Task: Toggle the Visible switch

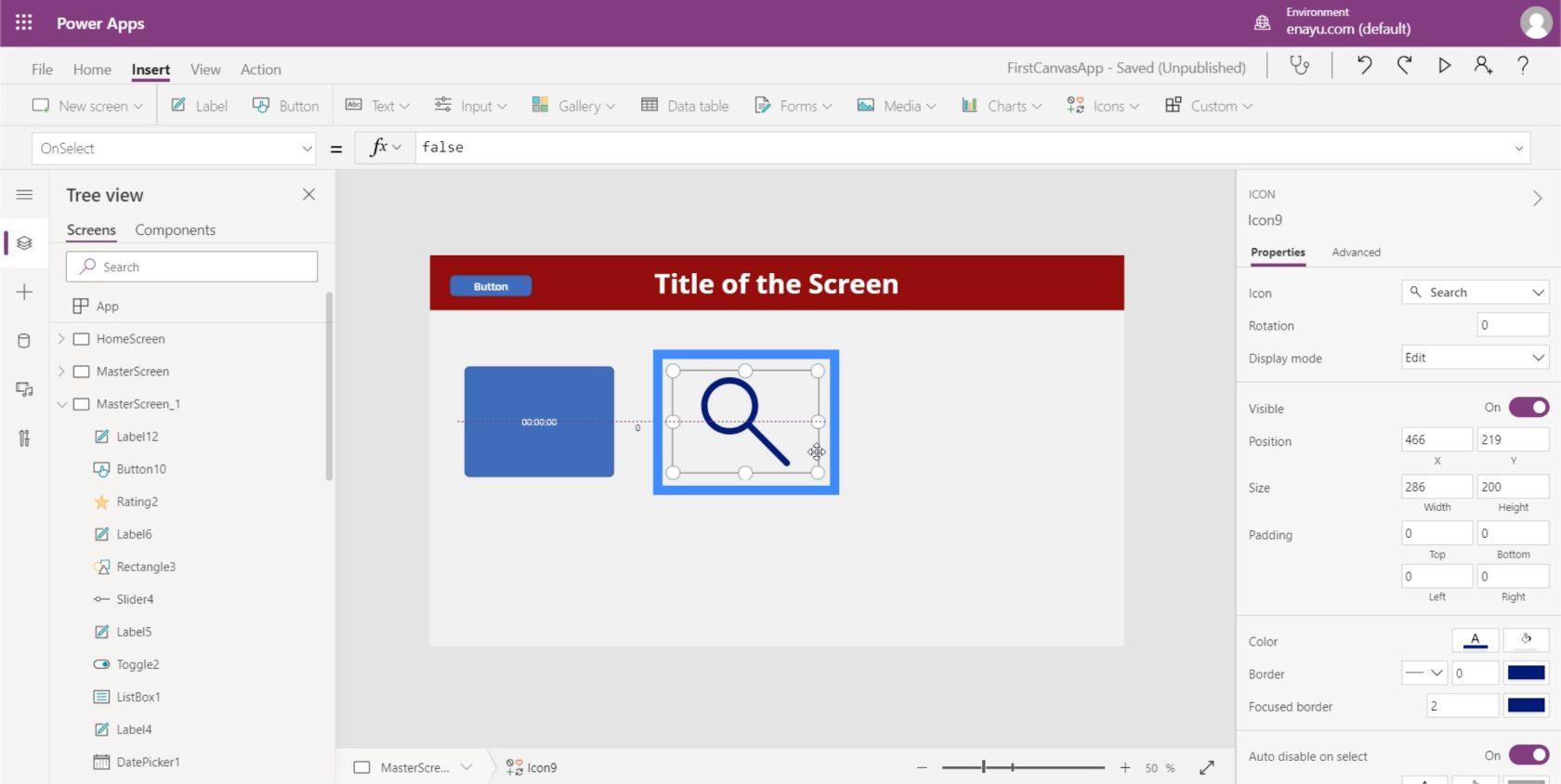Action: click(x=1528, y=407)
